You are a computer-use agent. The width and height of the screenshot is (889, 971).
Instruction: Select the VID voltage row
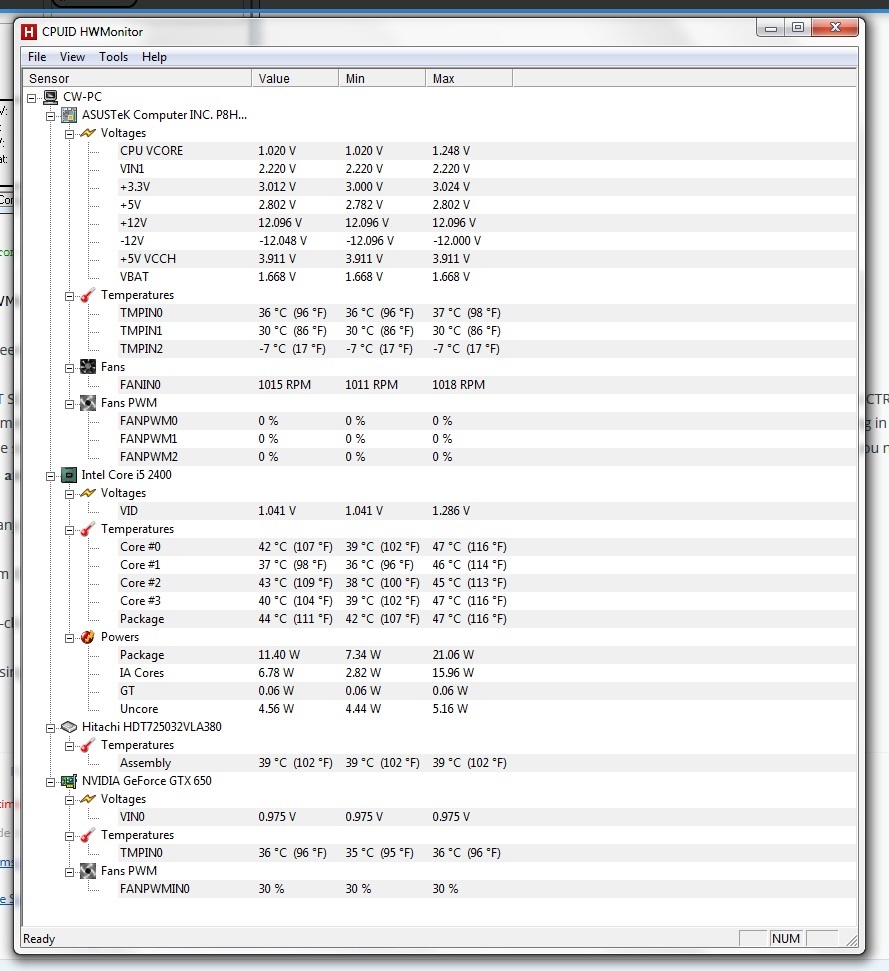click(487, 511)
